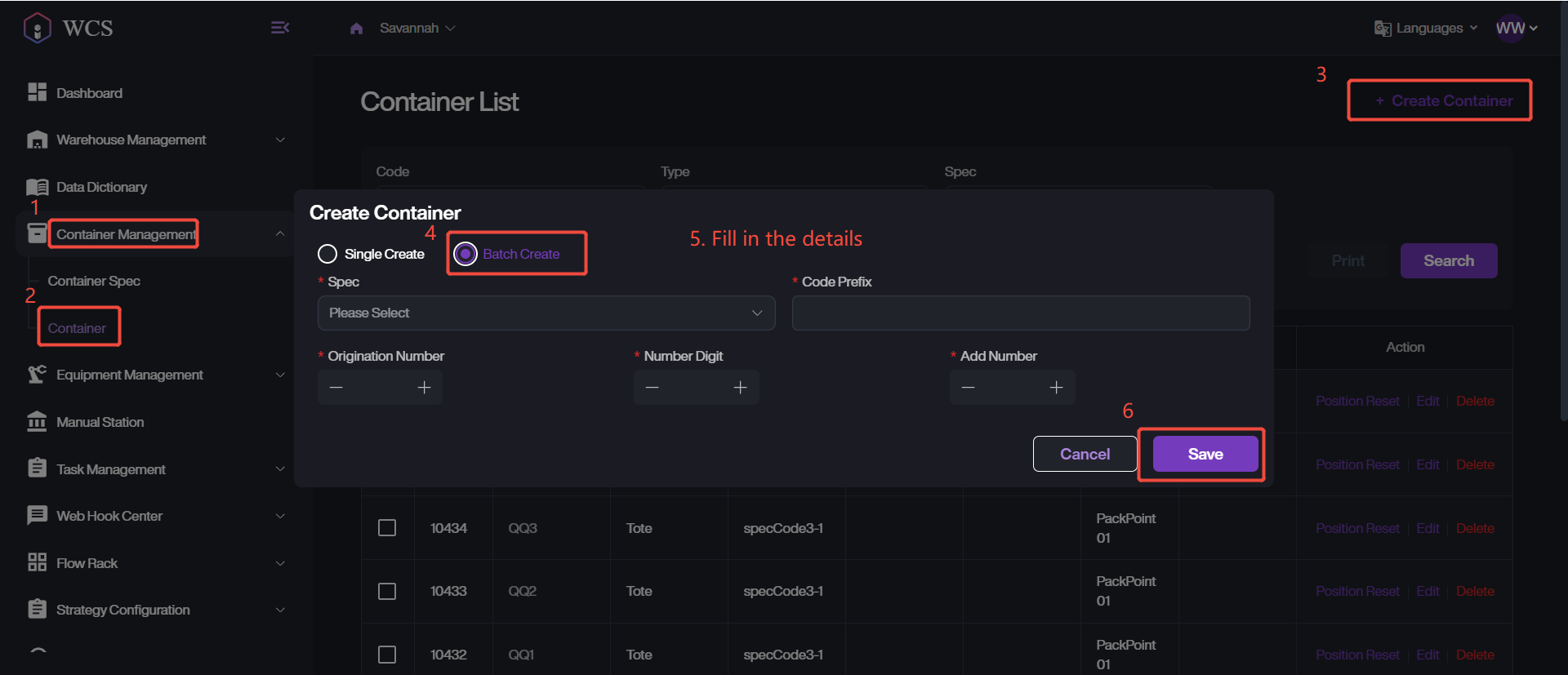Click the Flow Rack grid icon
This screenshot has width=1568, height=675.
click(x=37, y=562)
